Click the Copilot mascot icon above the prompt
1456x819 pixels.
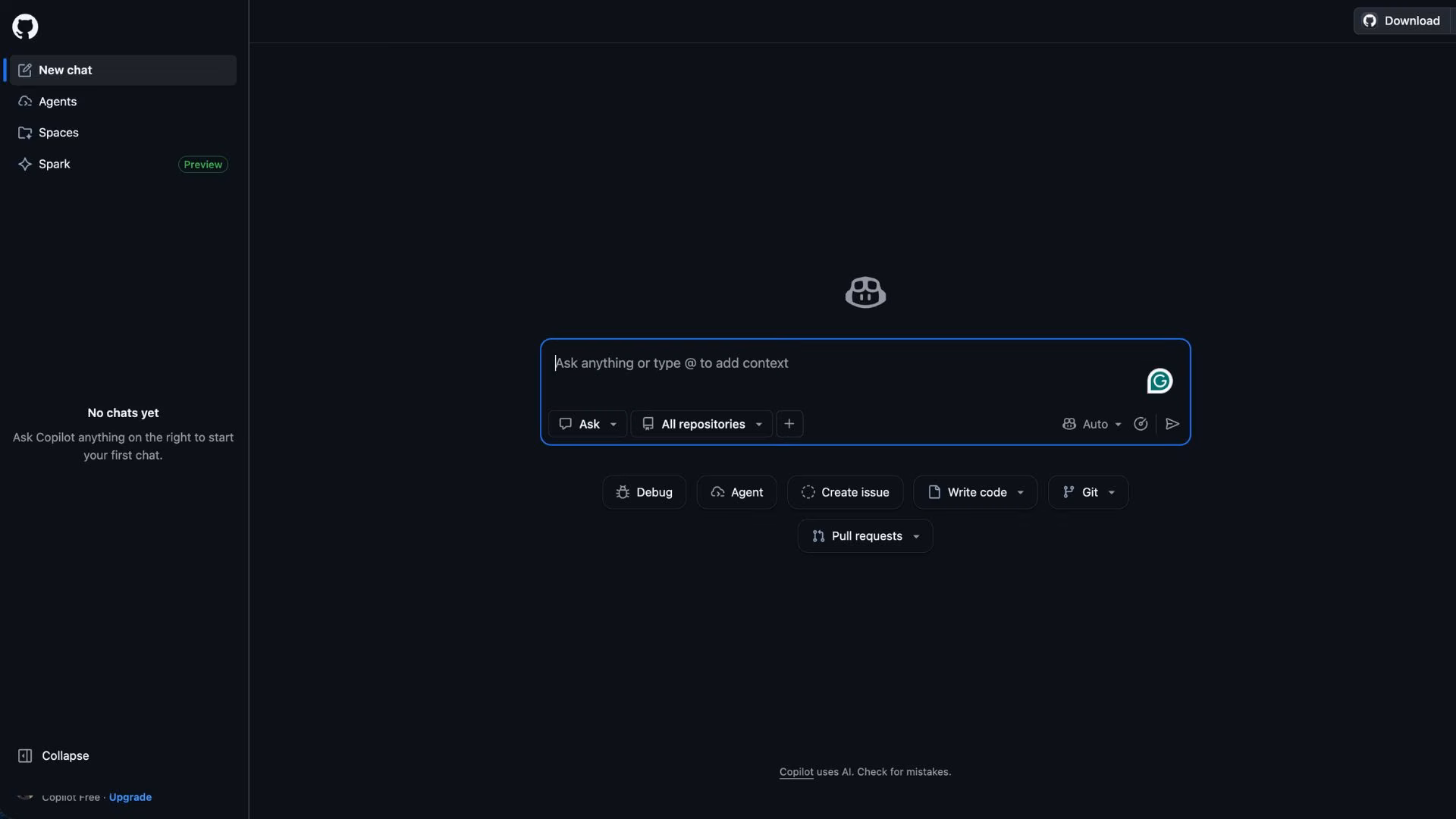point(865,293)
